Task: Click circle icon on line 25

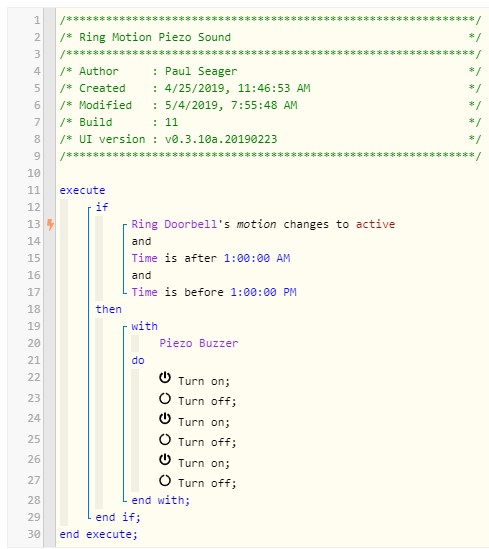Action: click(x=165, y=439)
